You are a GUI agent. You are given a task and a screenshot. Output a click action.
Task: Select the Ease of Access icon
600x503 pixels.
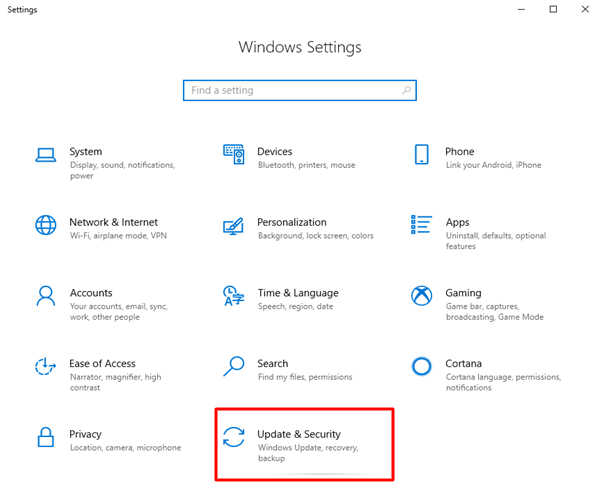[45, 367]
